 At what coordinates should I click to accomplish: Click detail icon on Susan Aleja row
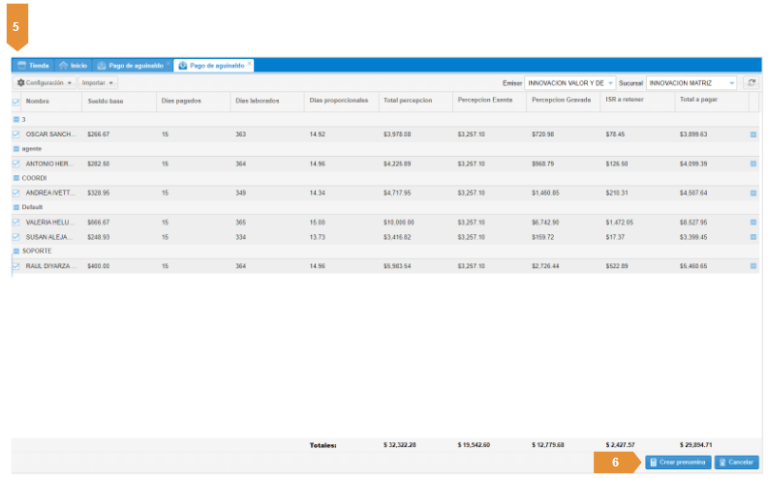pos(753,237)
